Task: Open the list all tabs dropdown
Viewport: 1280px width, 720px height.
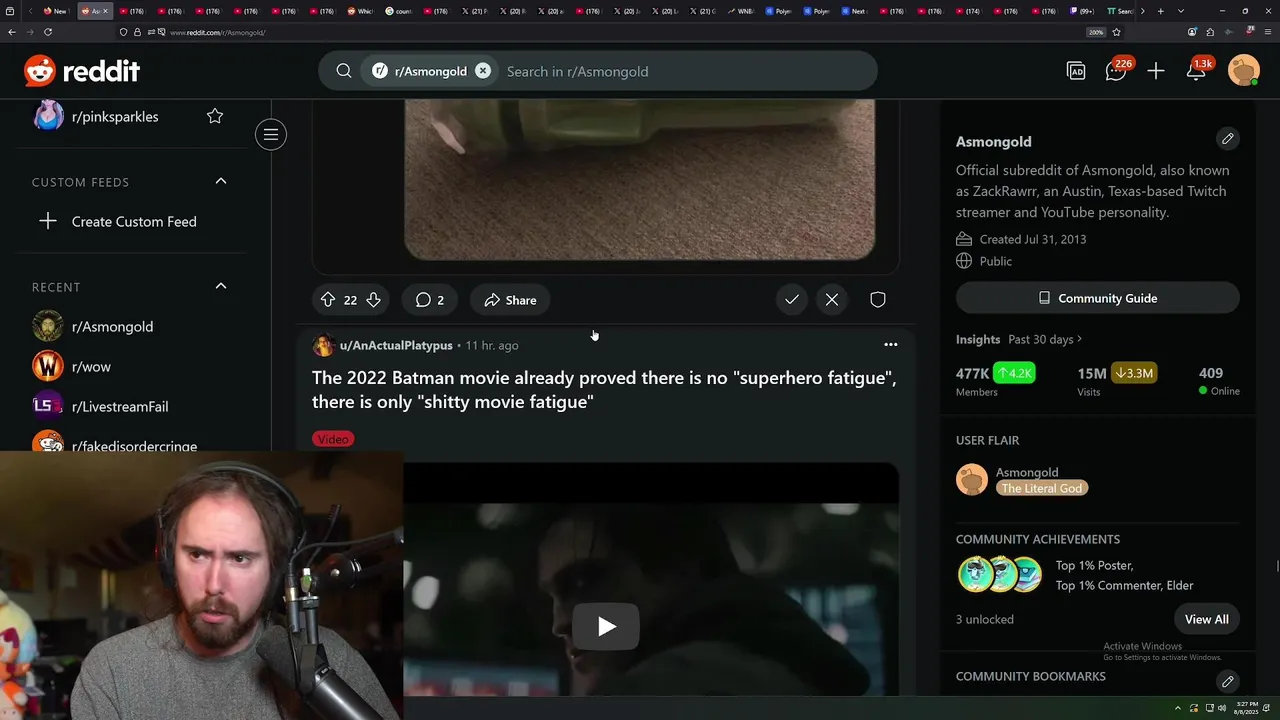Action: [x=1181, y=11]
